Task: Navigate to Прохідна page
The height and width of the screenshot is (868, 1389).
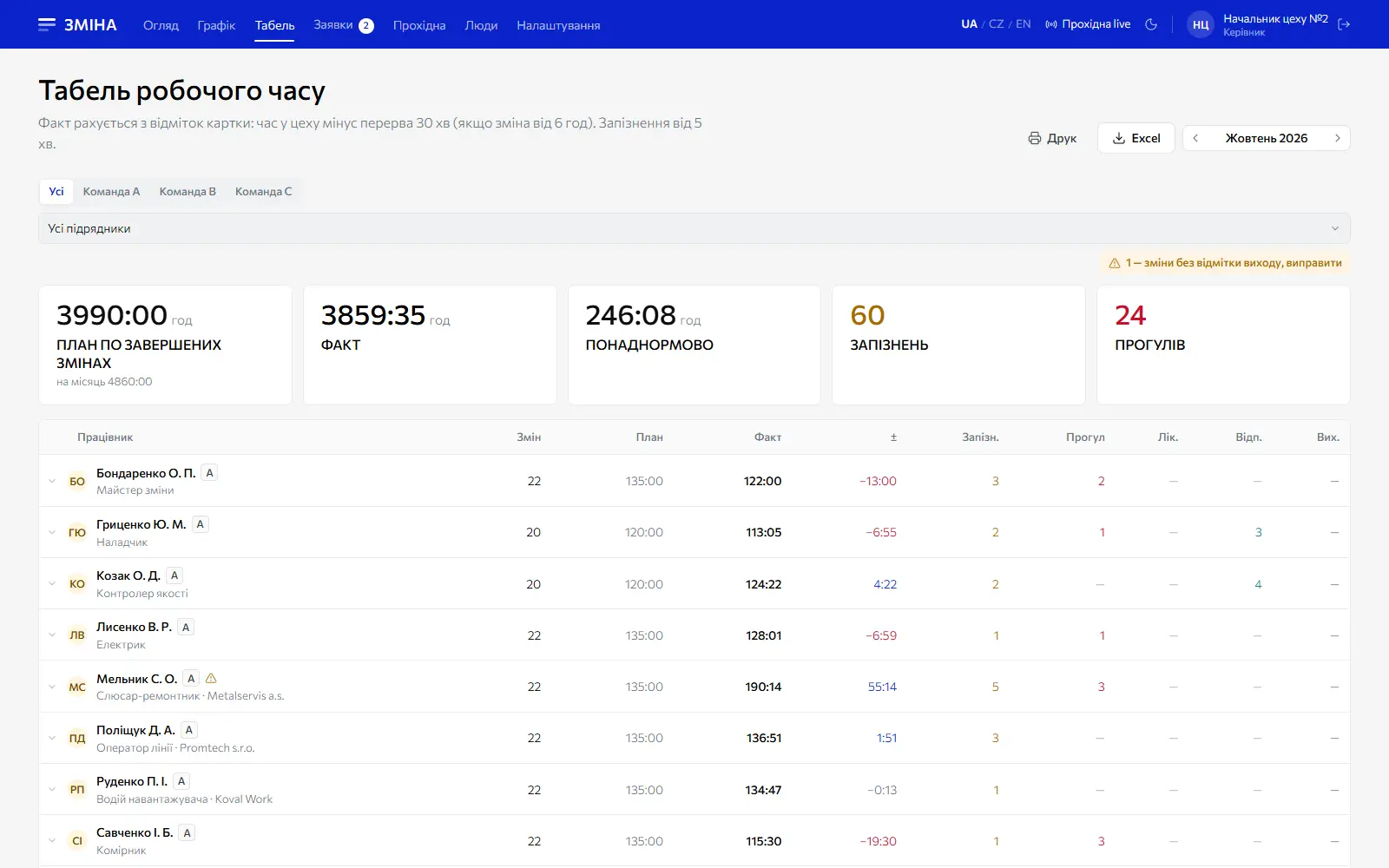Action: click(419, 25)
